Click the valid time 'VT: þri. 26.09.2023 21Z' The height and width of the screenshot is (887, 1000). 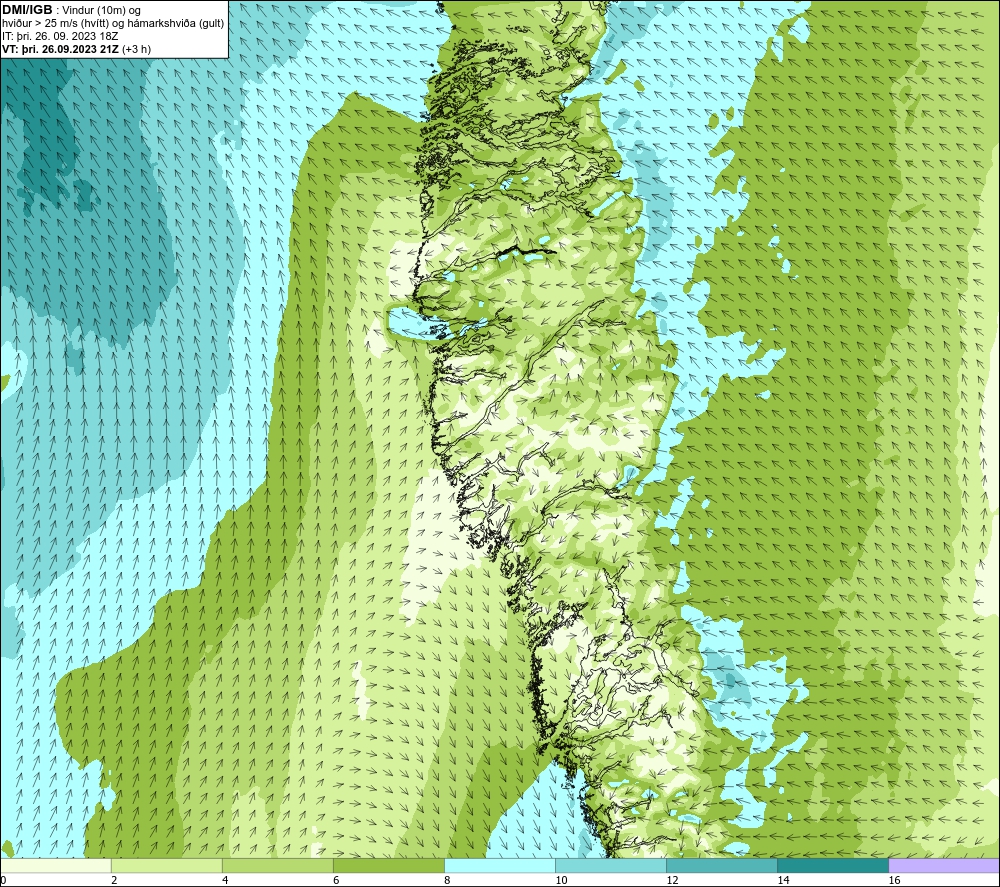pos(60,49)
